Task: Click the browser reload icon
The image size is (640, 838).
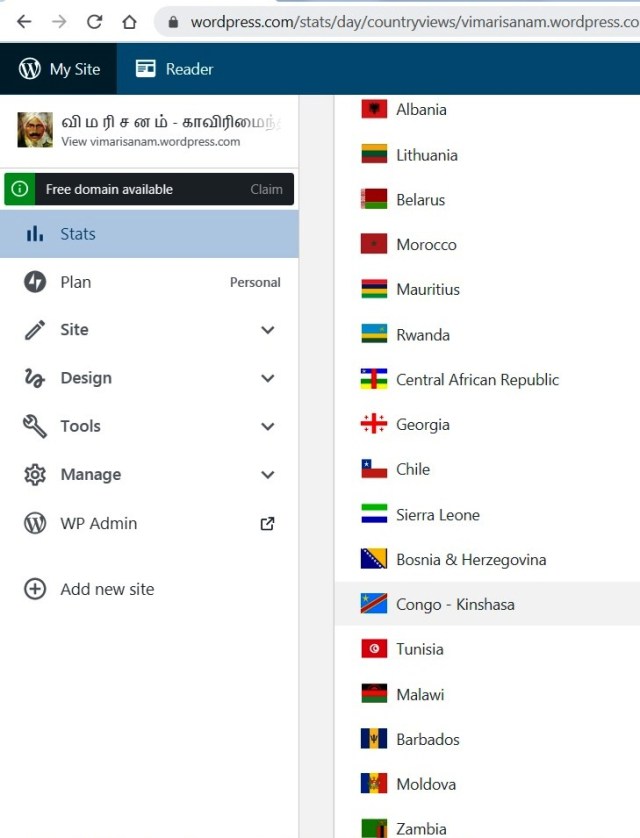Action: click(94, 21)
